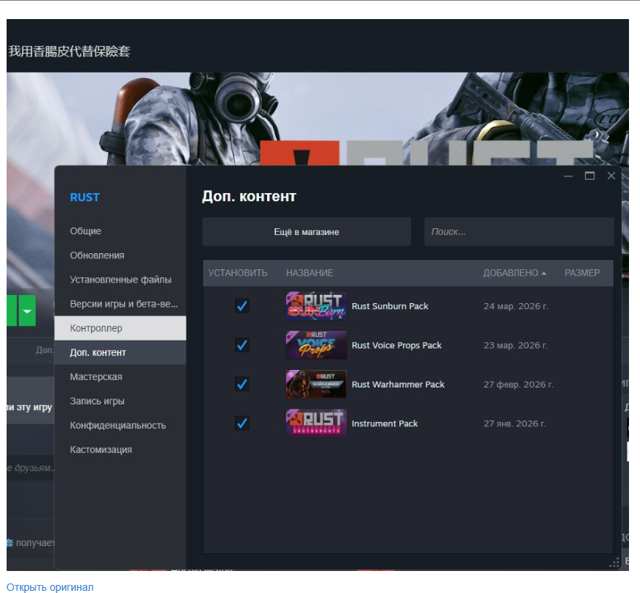Open Rust Sunburn Pack thumbnail

(x=316, y=306)
